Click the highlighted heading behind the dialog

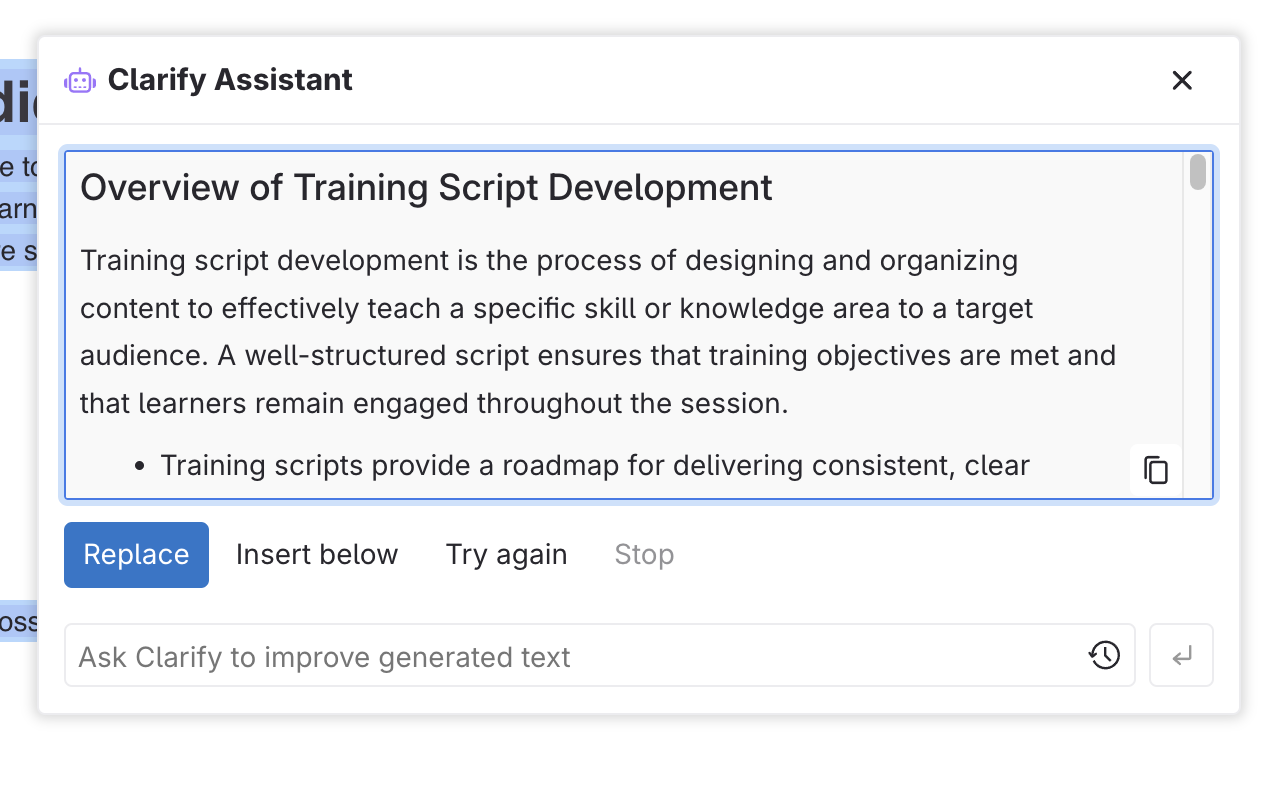coord(20,104)
